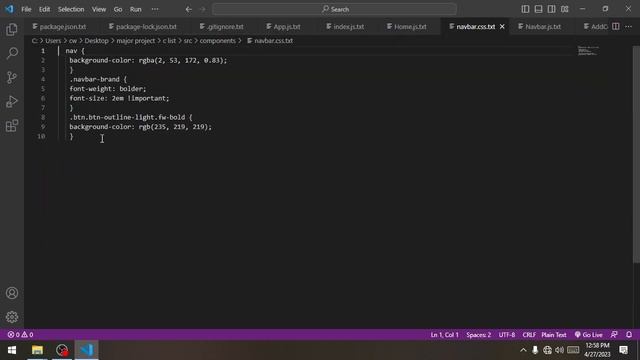
Task: Open the View menu
Action: coord(99,9)
